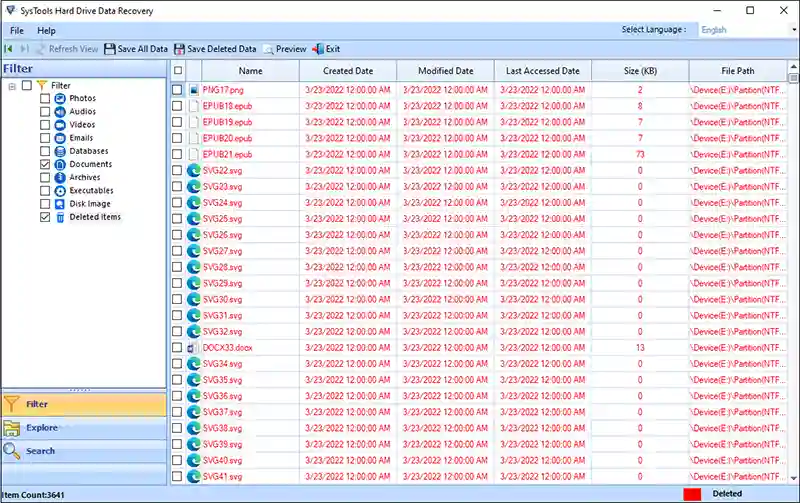This screenshot has width=800, height=503.
Task: Click the Documents category icon
Action: (60, 164)
